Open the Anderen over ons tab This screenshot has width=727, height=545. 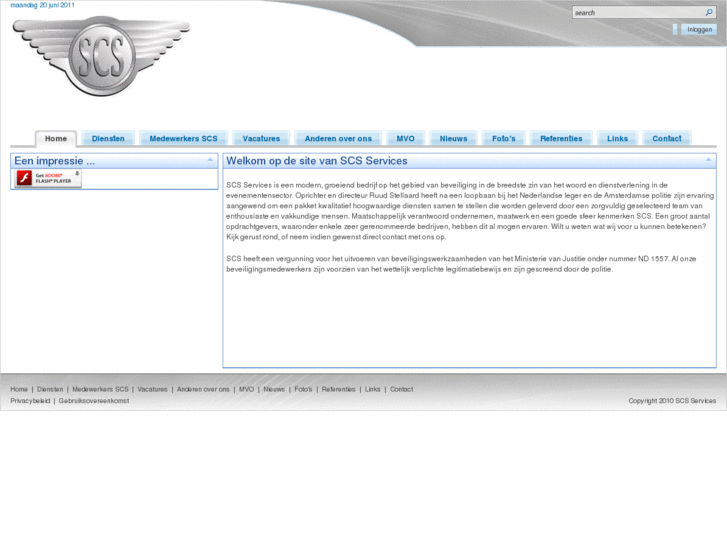[338, 138]
